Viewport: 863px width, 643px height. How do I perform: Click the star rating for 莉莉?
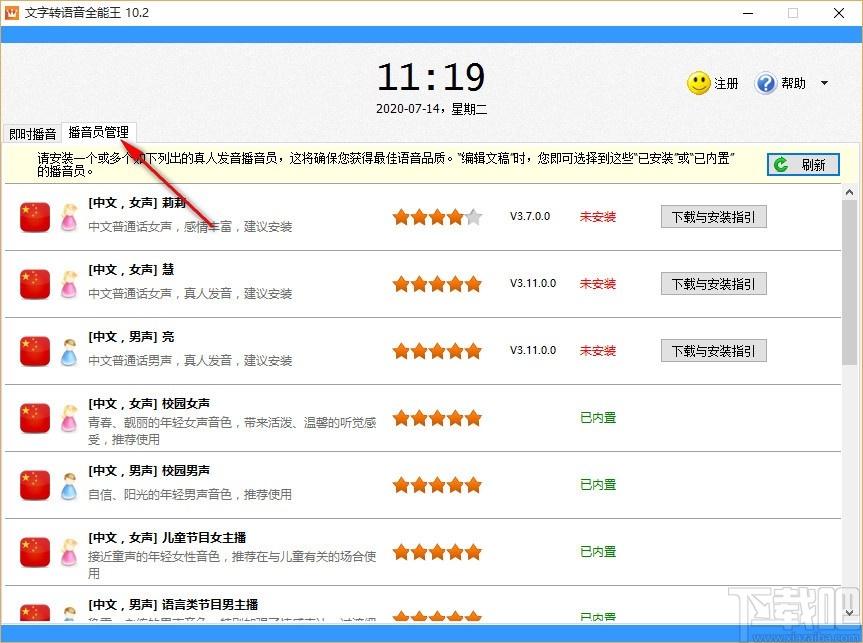click(437, 217)
